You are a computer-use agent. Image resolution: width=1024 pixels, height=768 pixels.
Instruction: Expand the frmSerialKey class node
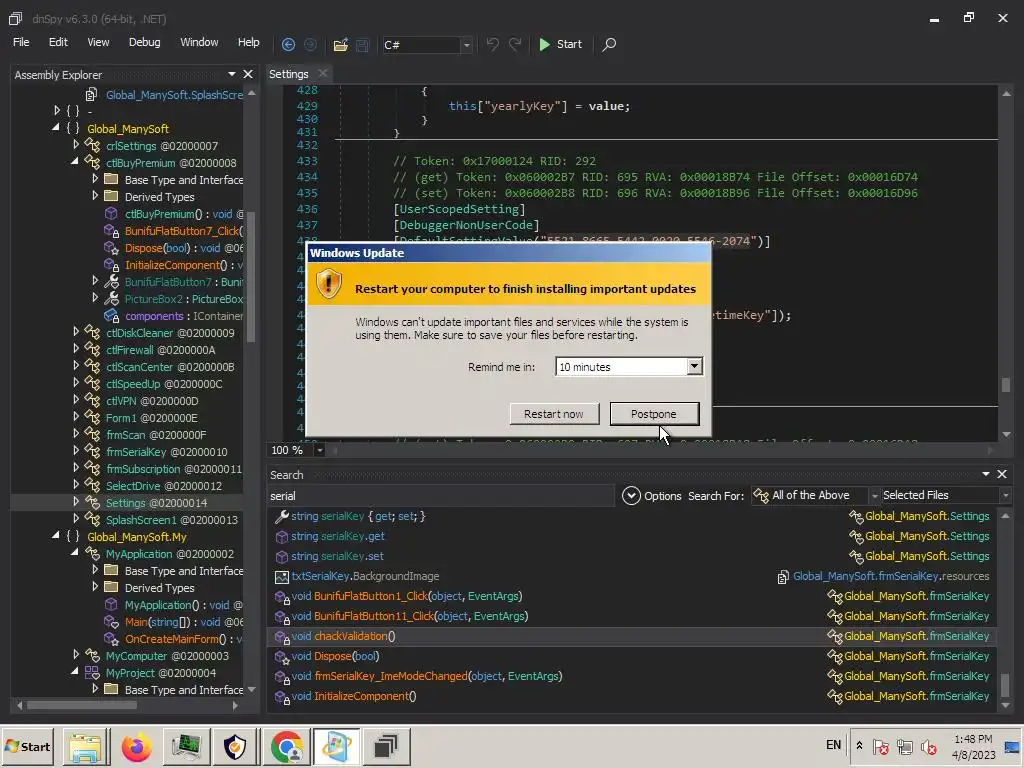point(76,451)
